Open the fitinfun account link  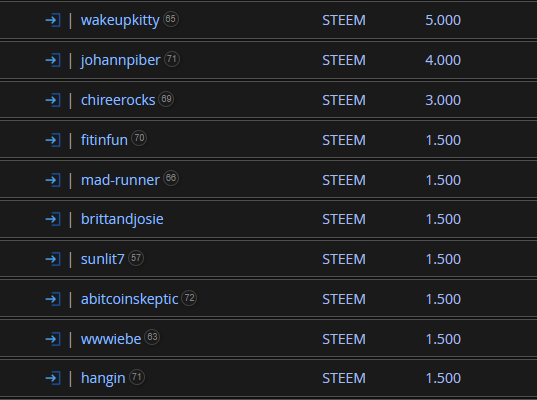104,140
